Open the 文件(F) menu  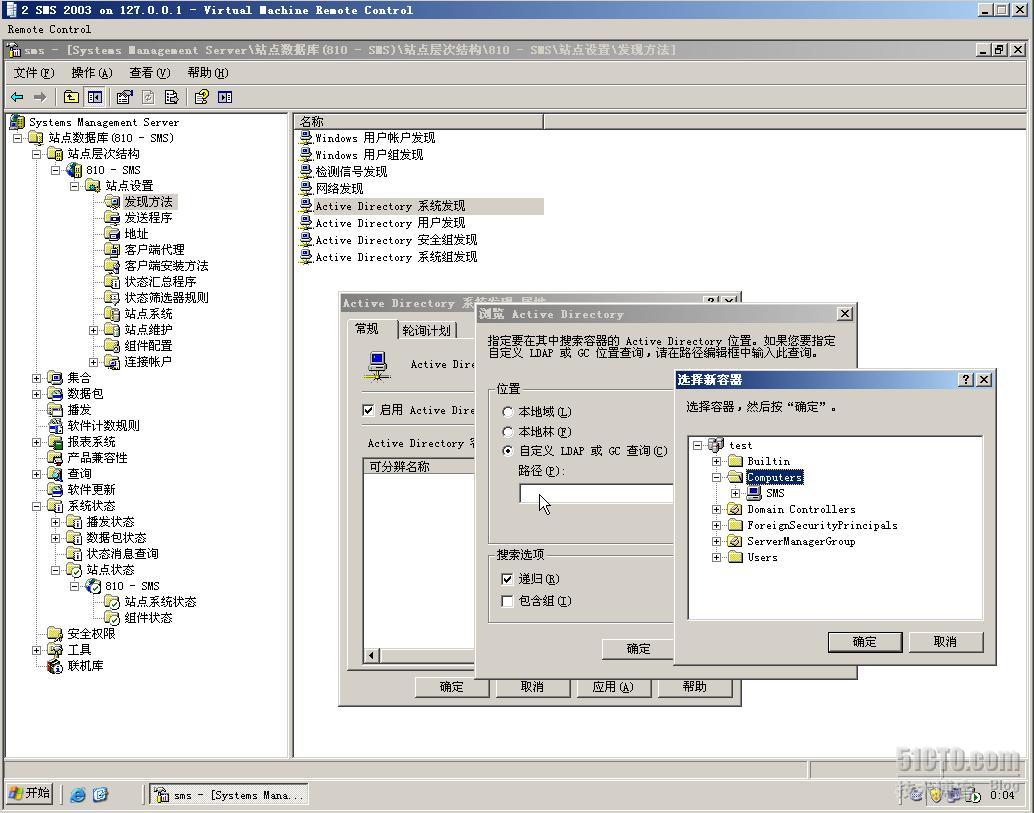[34, 73]
